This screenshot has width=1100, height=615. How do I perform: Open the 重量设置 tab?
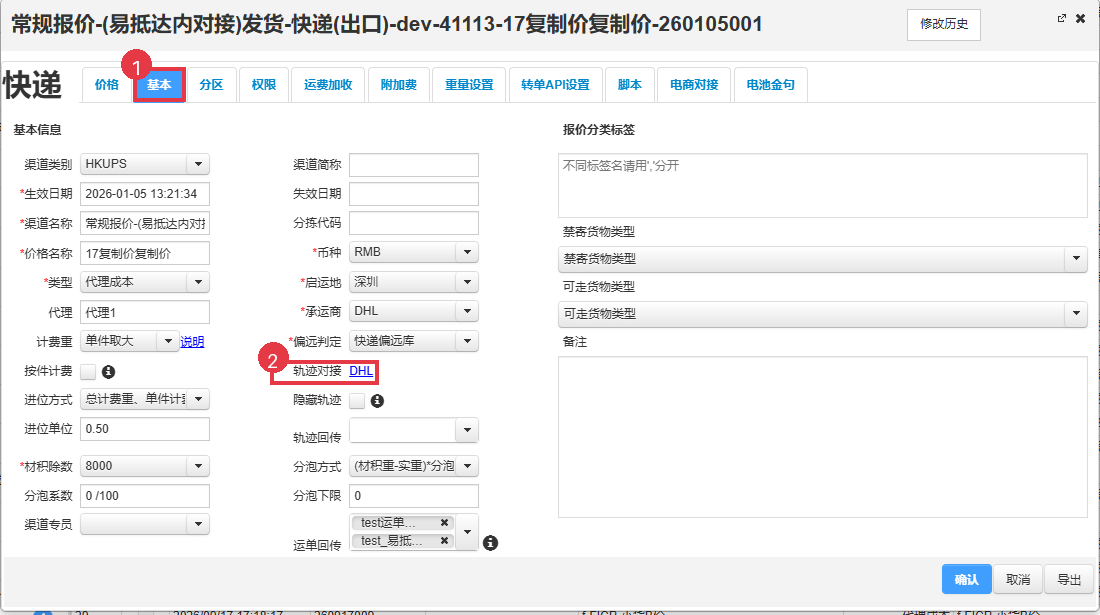[469, 85]
